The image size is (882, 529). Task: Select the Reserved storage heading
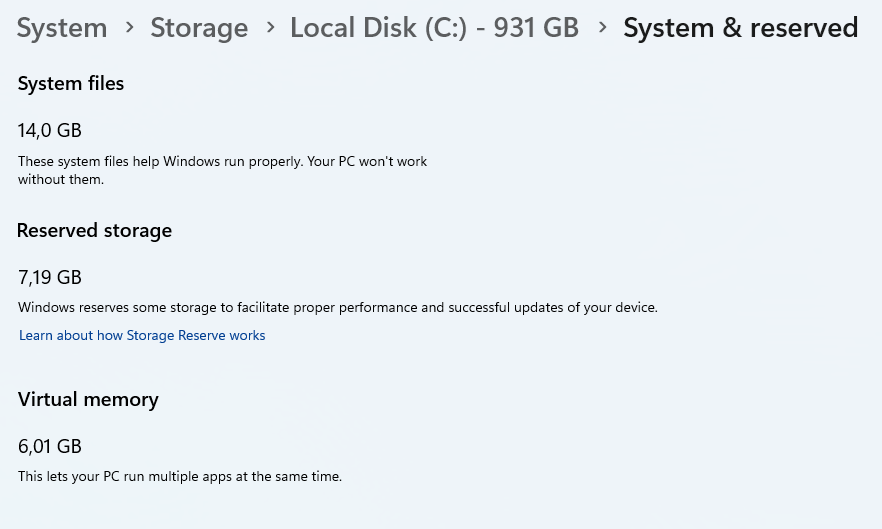(x=94, y=231)
